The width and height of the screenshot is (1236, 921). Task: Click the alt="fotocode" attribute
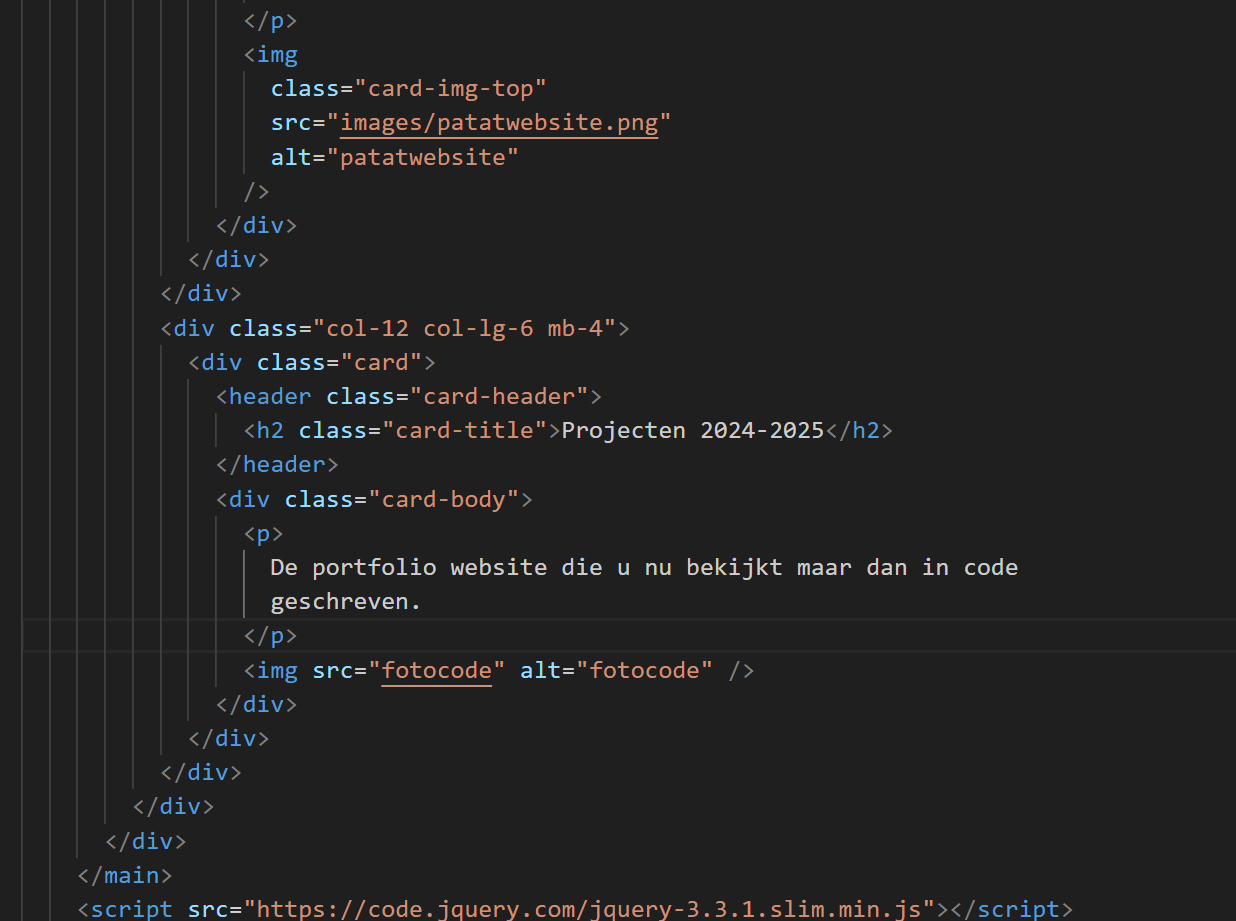click(617, 670)
